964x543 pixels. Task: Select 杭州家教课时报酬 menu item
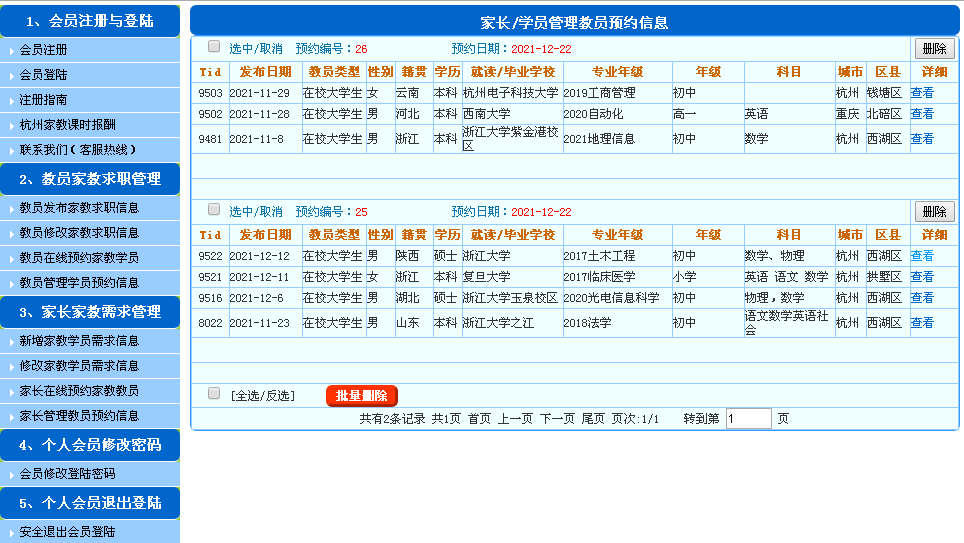[x=68, y=125]
